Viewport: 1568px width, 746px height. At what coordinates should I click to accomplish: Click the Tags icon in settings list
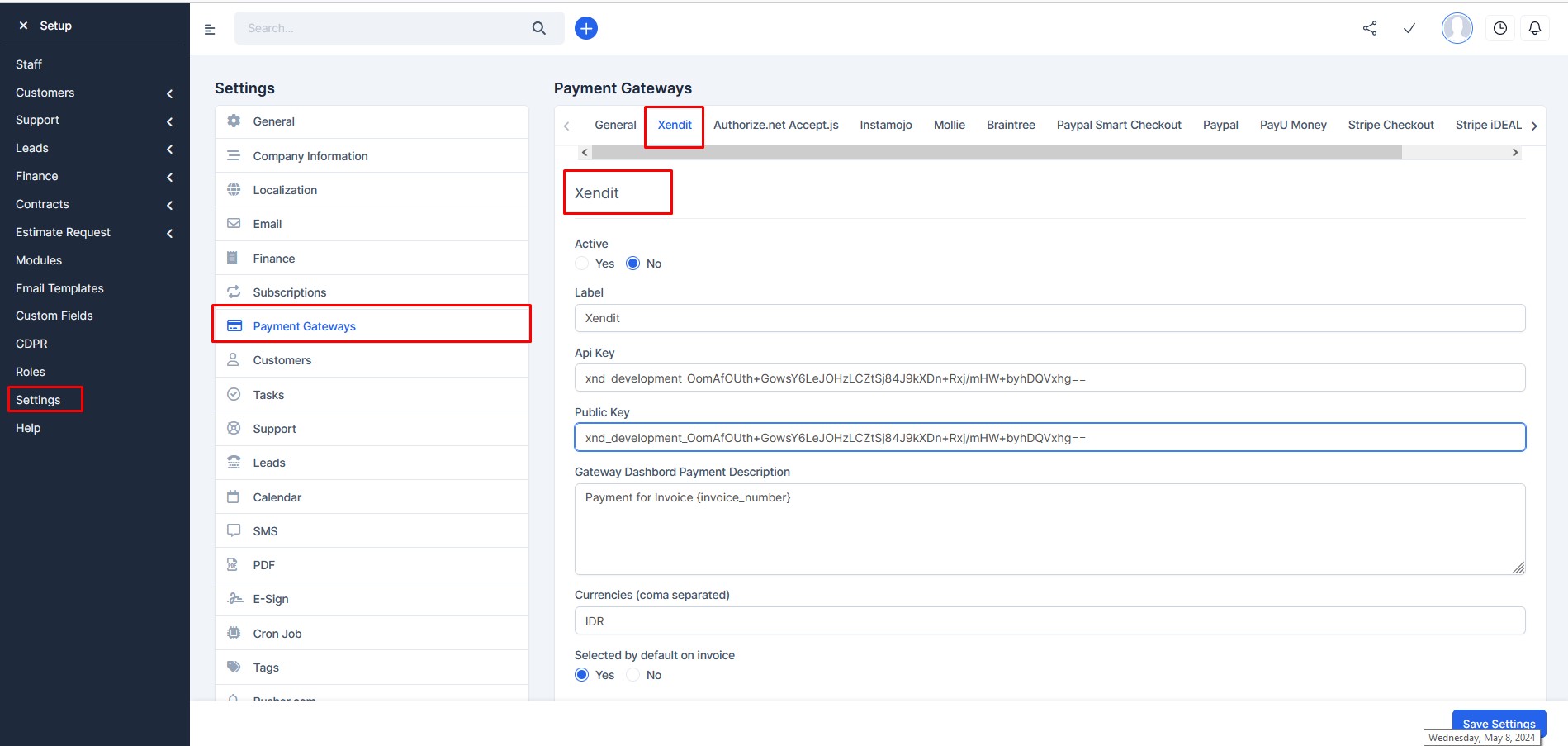[234, 667]
